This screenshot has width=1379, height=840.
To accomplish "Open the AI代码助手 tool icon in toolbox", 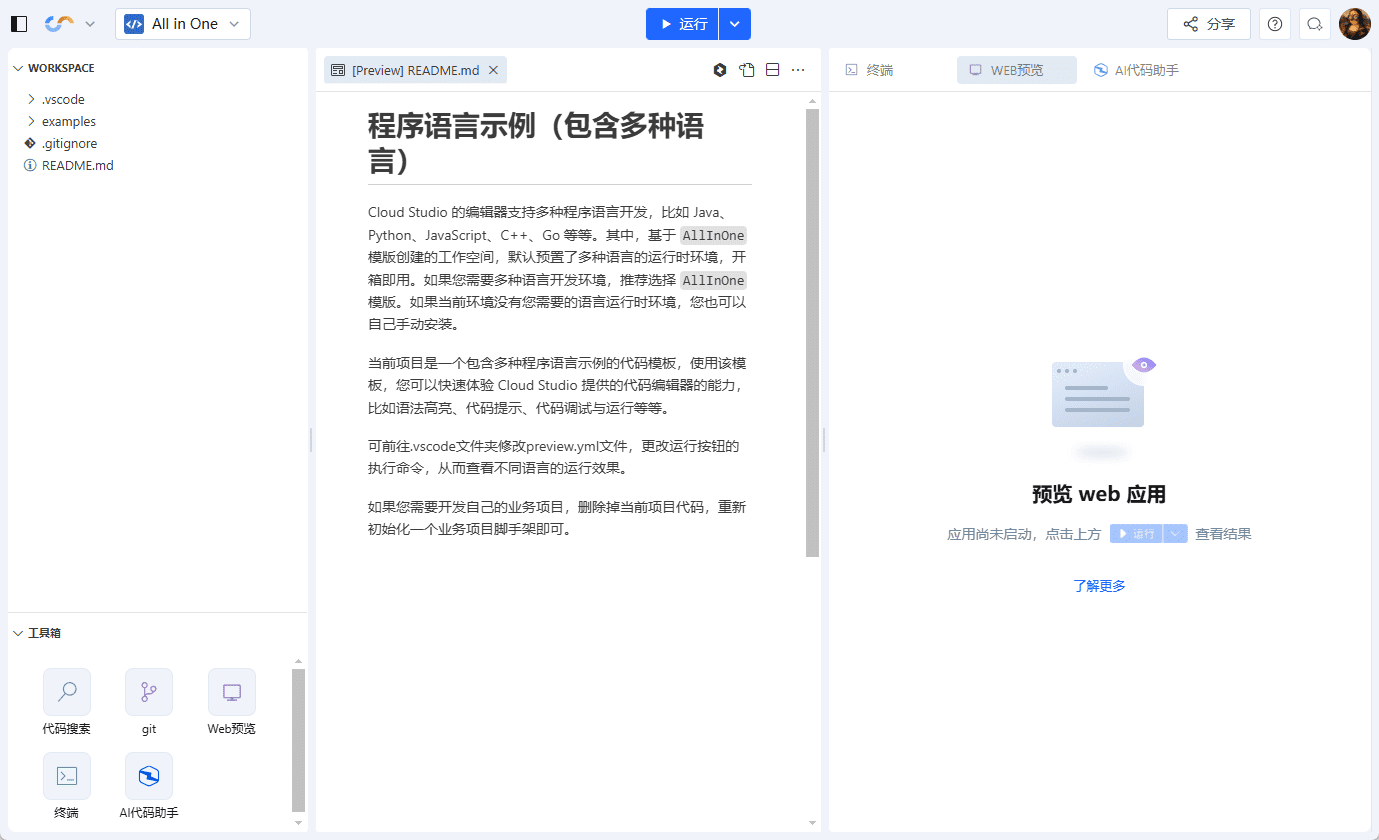I will click(149, 776).
